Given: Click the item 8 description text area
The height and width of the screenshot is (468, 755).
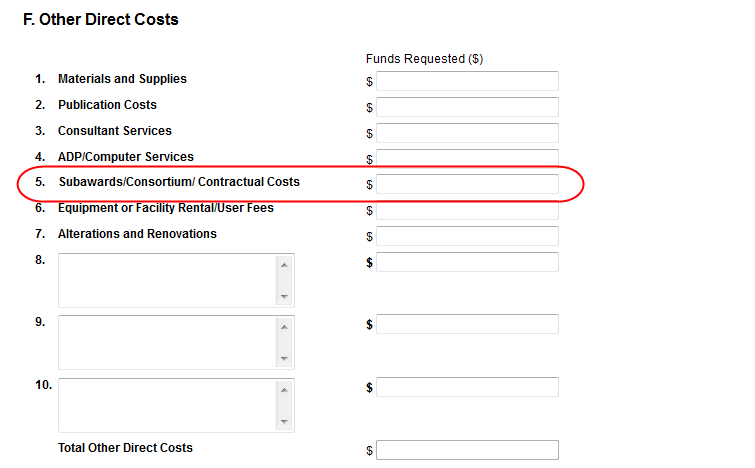Looking at the screenshot, I should 167,280.
